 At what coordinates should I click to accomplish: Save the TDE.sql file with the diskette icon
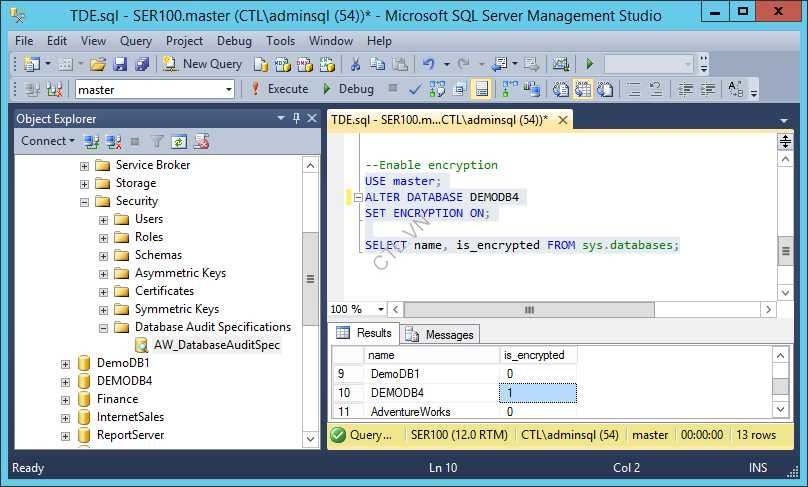point(120,64)
